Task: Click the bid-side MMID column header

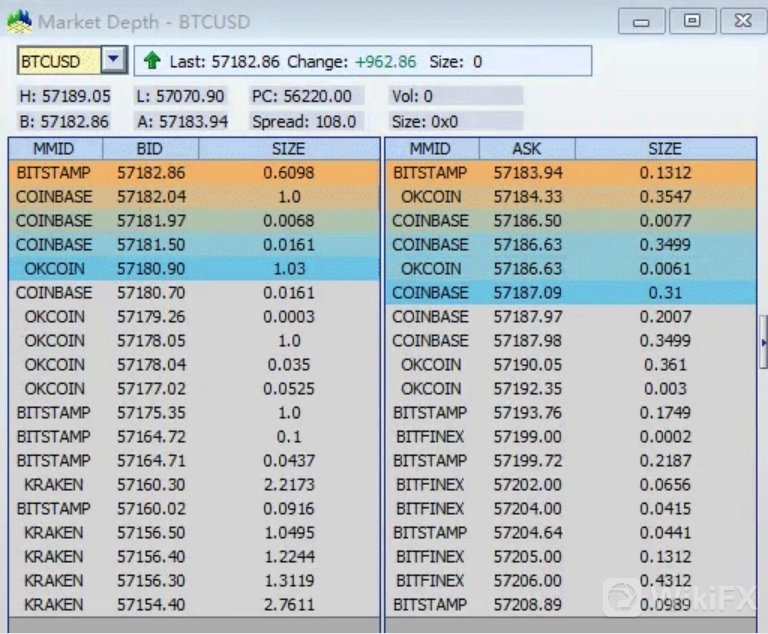Action: click(x=54, y=149)
